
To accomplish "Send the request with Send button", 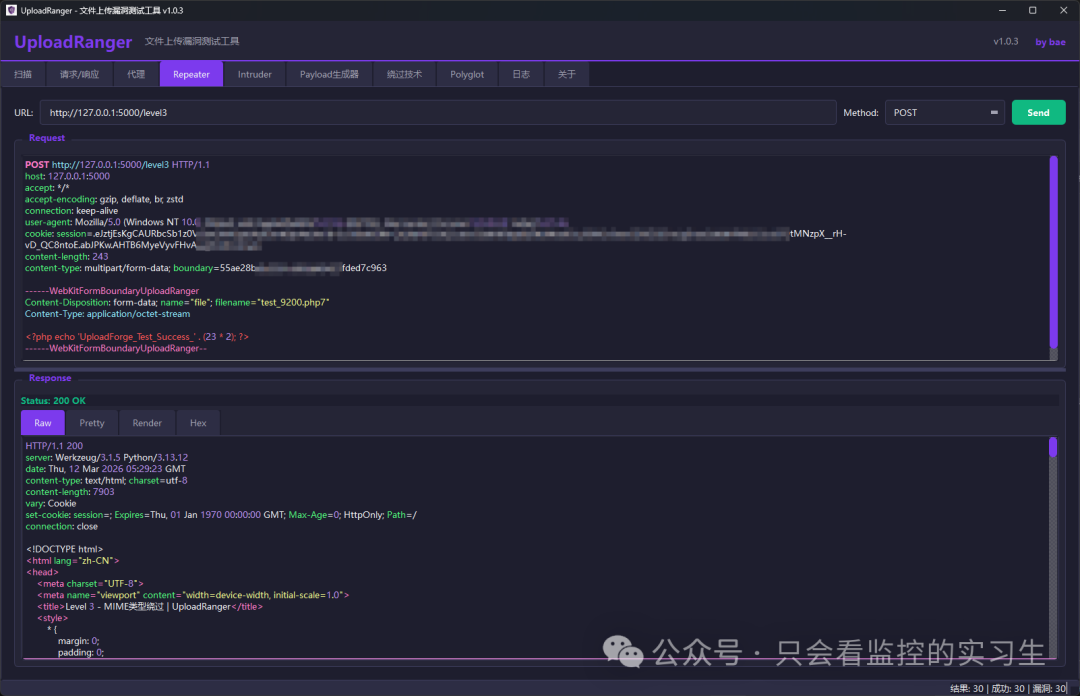I will point(1038,112).
